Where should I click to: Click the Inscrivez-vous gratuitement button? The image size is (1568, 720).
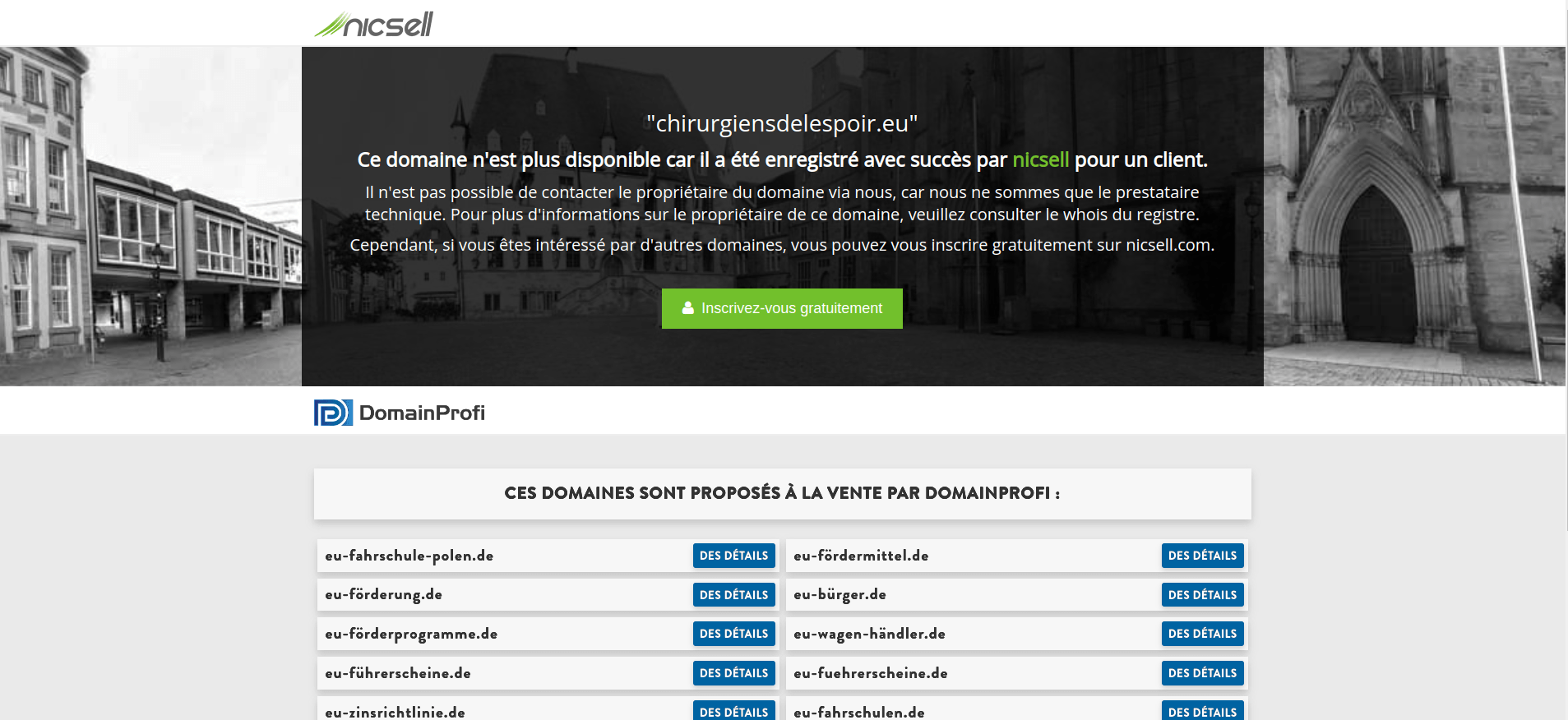[x=782, y=308]
